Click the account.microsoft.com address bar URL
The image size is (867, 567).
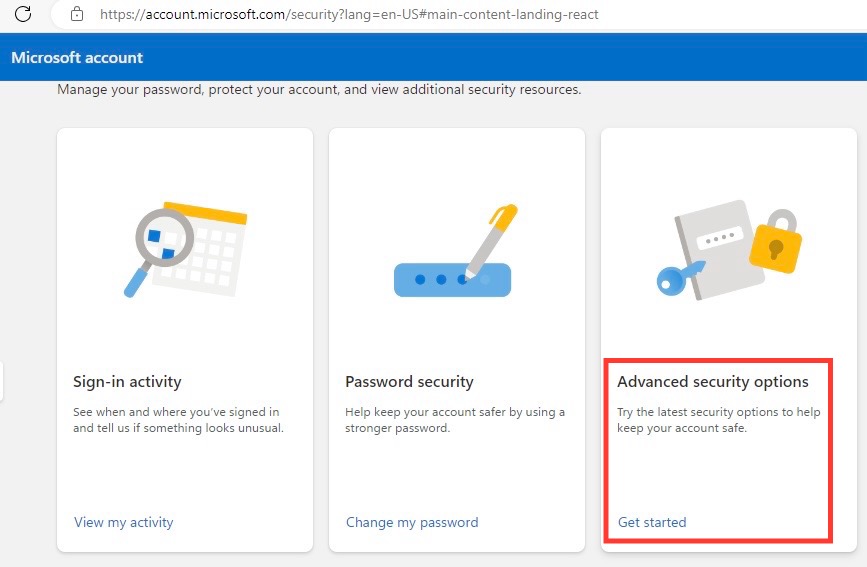click(x=349, y=14)
